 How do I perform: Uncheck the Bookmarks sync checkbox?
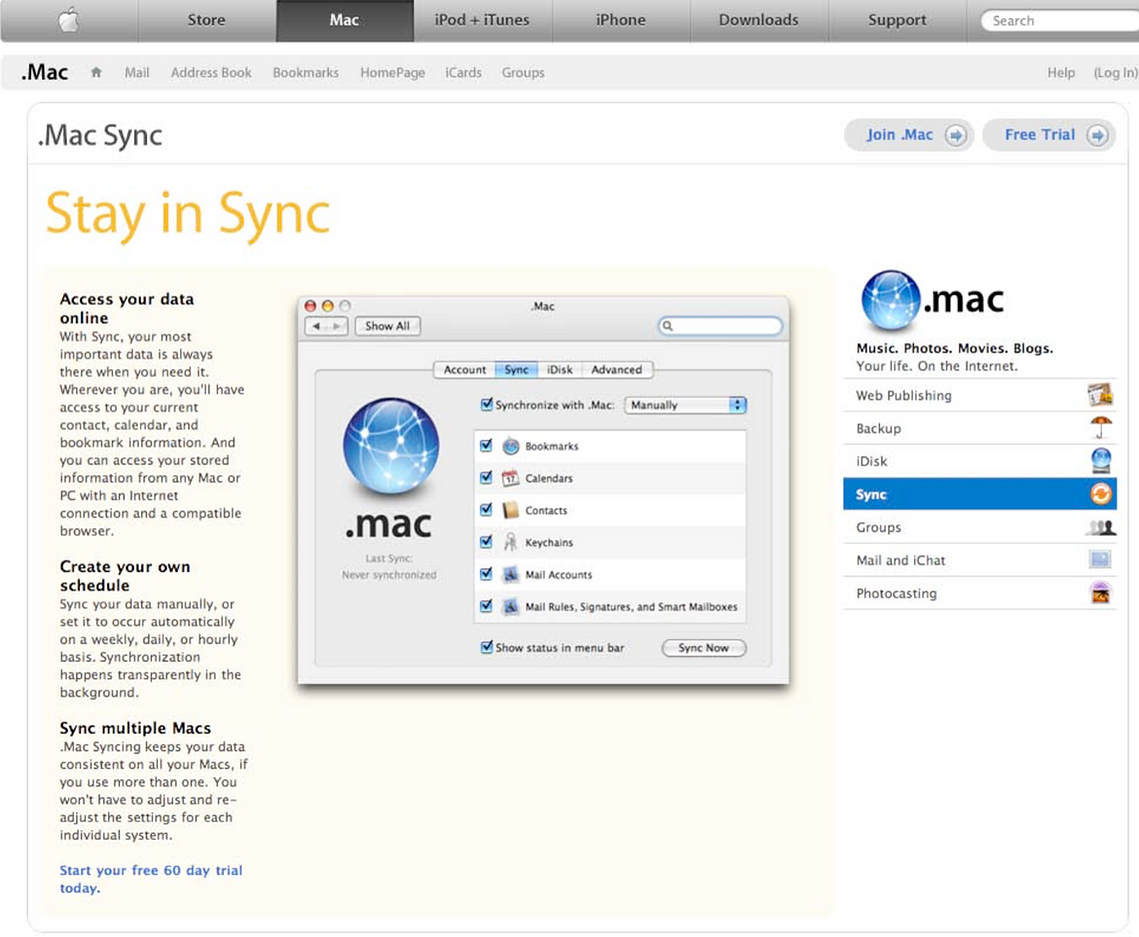coord(486,445)
